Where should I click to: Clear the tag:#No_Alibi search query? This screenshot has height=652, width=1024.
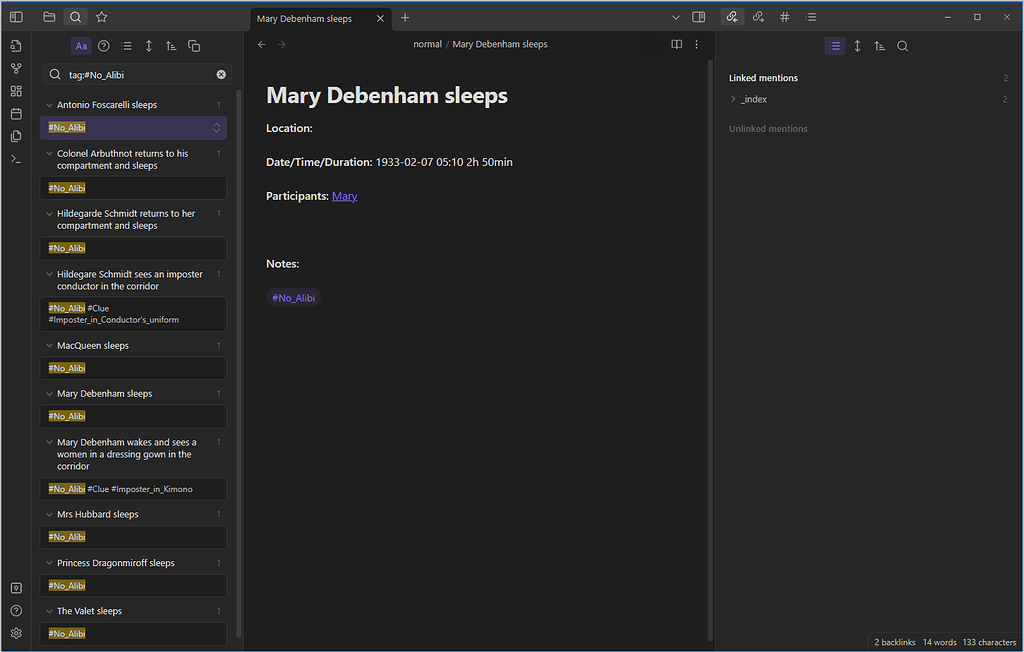[221, 74]
